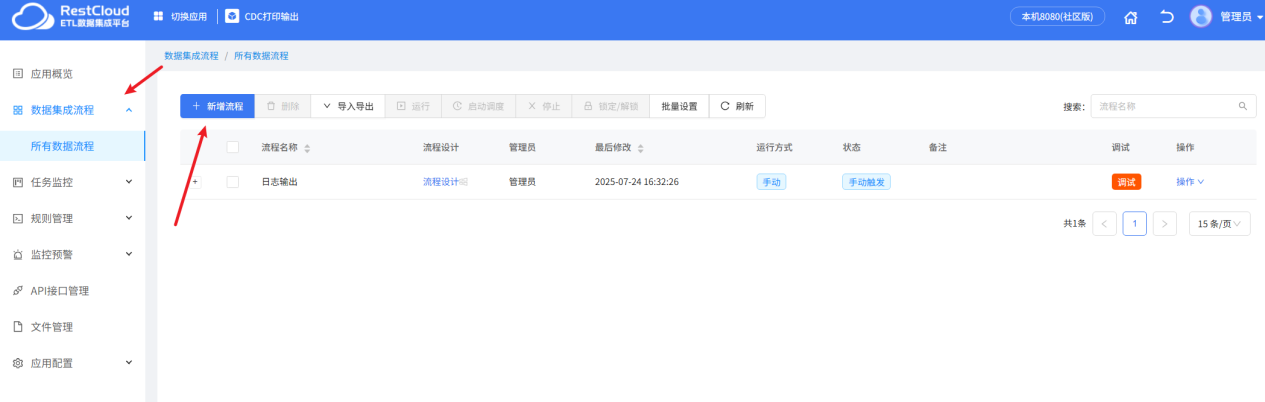Click the 手动 run mode tag
Screen dimensions: 1265x402
coord(771,182)
